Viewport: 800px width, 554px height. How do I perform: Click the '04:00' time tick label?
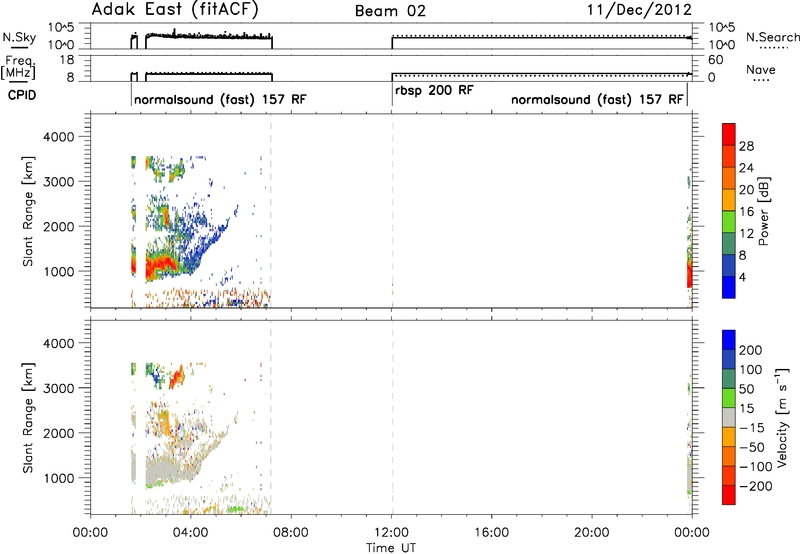click(190, 533)
